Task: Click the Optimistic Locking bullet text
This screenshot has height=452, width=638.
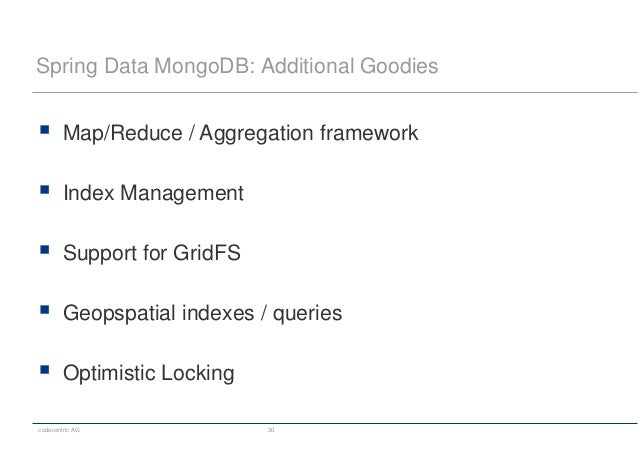Action: (149, 373)
